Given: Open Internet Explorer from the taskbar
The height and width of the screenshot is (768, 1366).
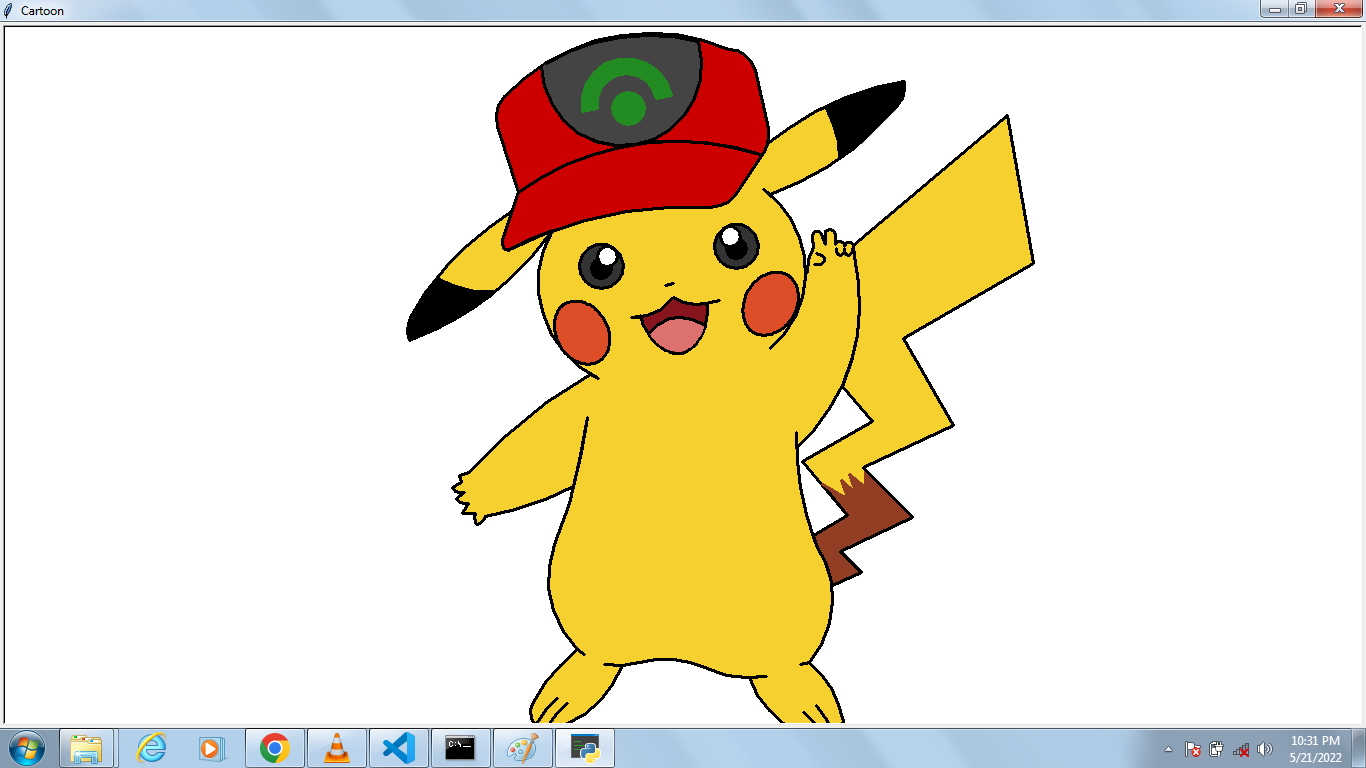Looking at the screenshot, I should [150, 747].
